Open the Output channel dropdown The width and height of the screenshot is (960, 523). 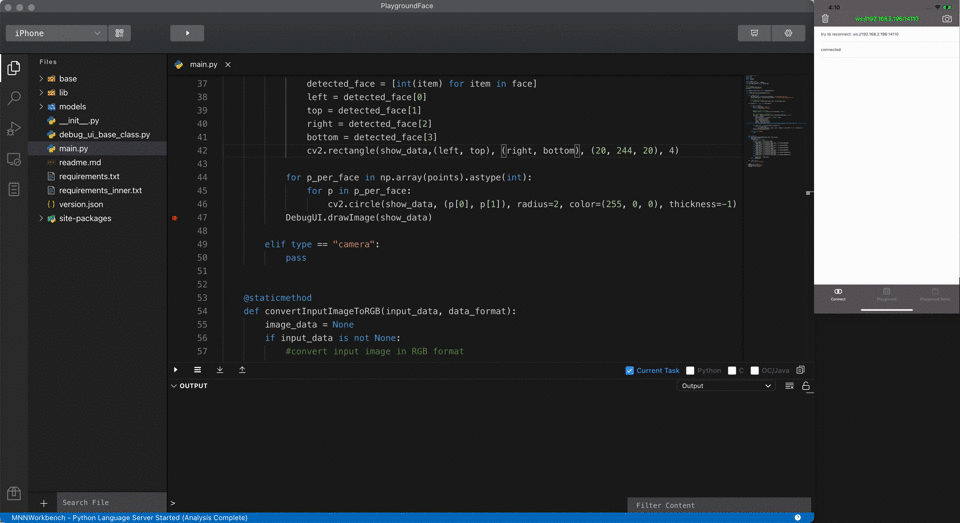[726, 386]
